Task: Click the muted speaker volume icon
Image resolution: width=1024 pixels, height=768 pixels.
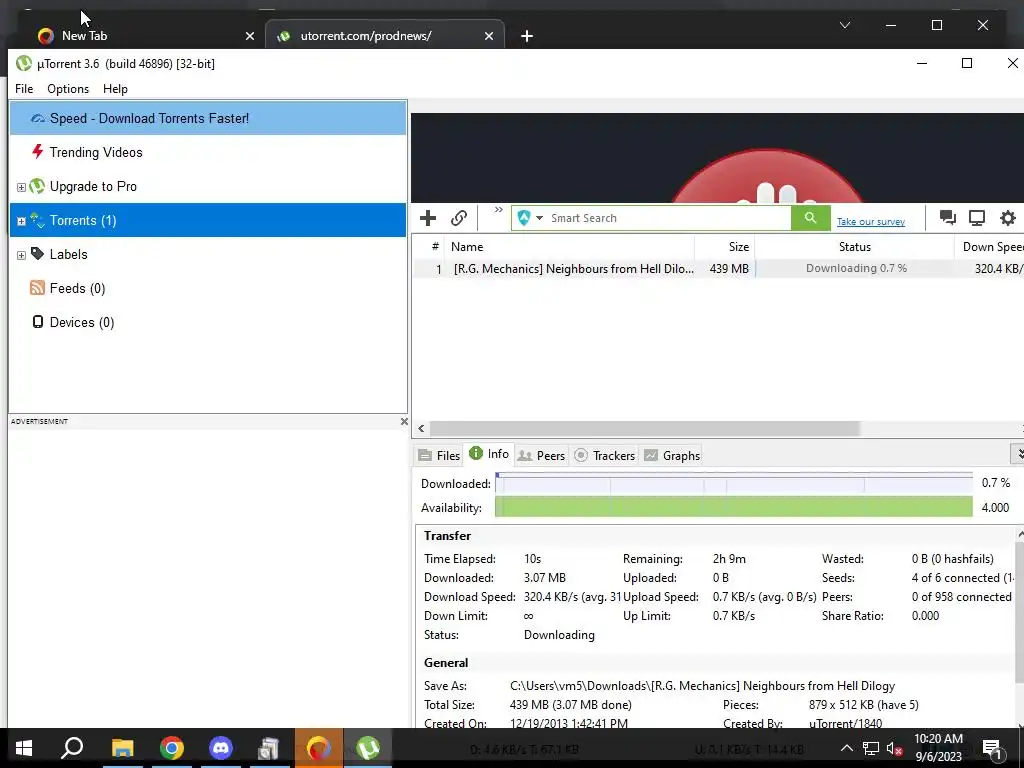Action: click(x=895, y=748)
